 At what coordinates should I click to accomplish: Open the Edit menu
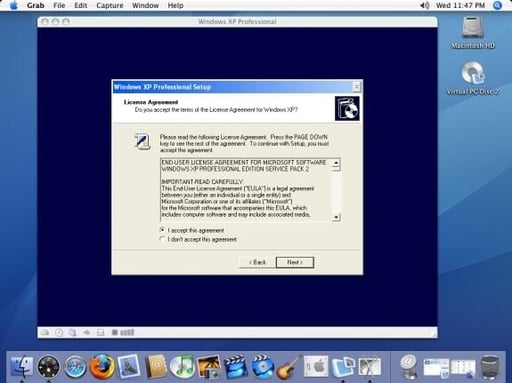click(80, 5)
